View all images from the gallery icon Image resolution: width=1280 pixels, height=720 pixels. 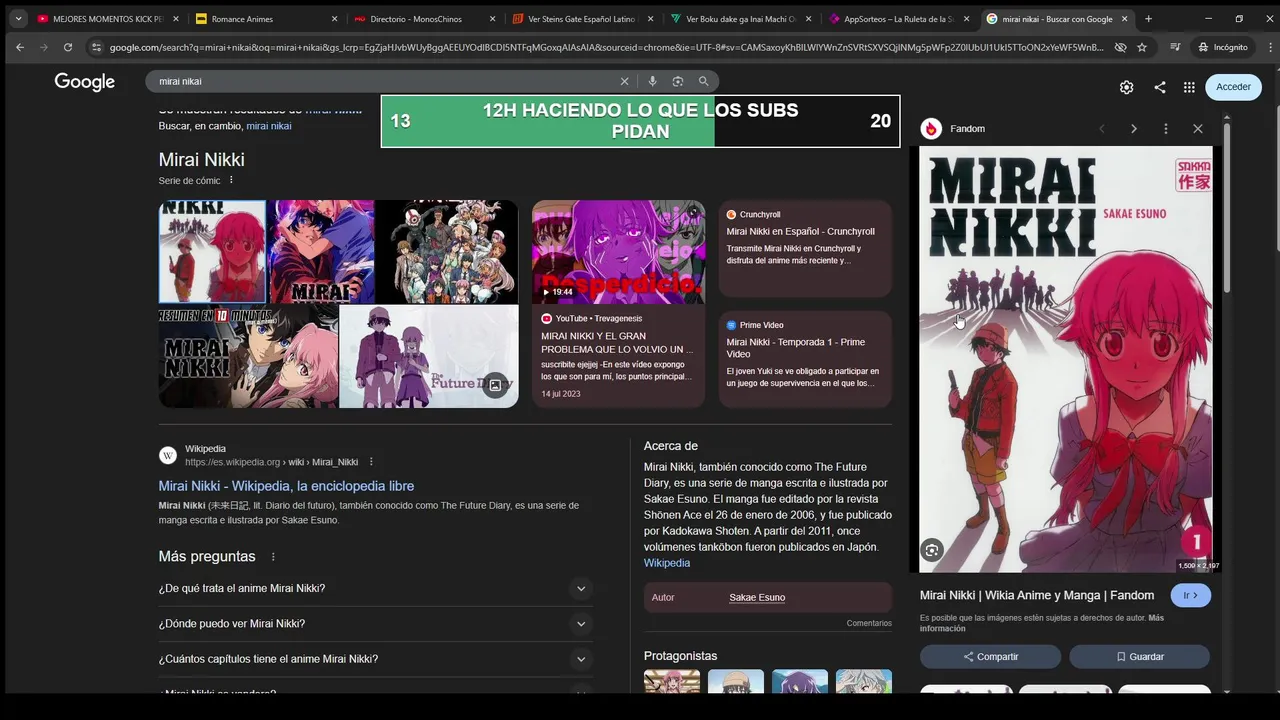coord(495,385)
